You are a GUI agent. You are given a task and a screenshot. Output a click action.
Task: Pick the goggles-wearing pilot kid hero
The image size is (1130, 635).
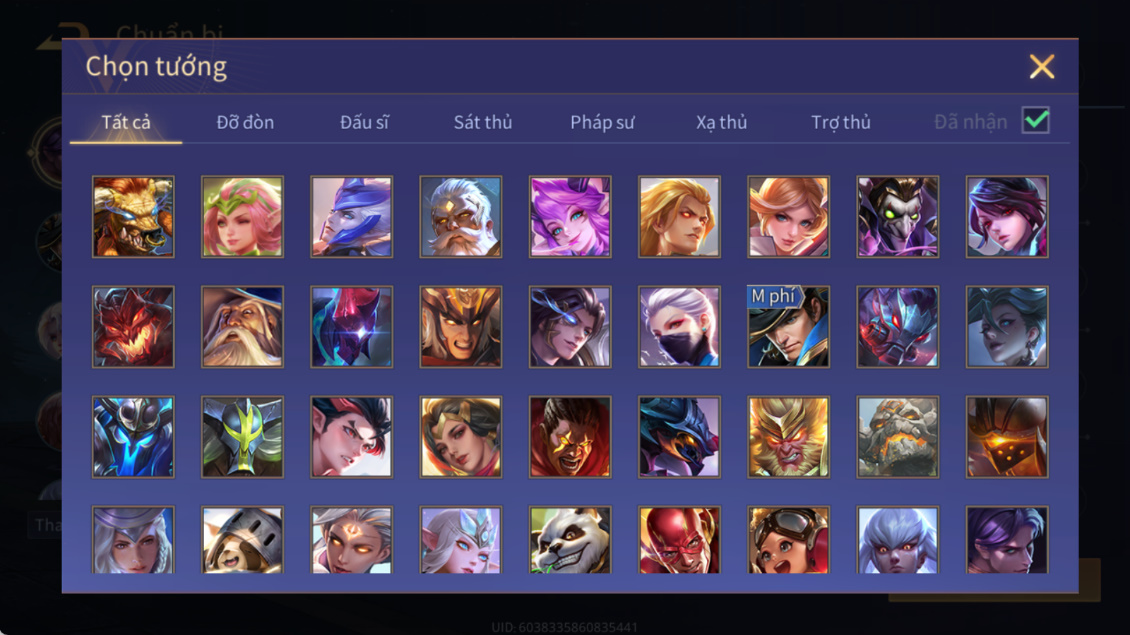[x=788, y=540]
